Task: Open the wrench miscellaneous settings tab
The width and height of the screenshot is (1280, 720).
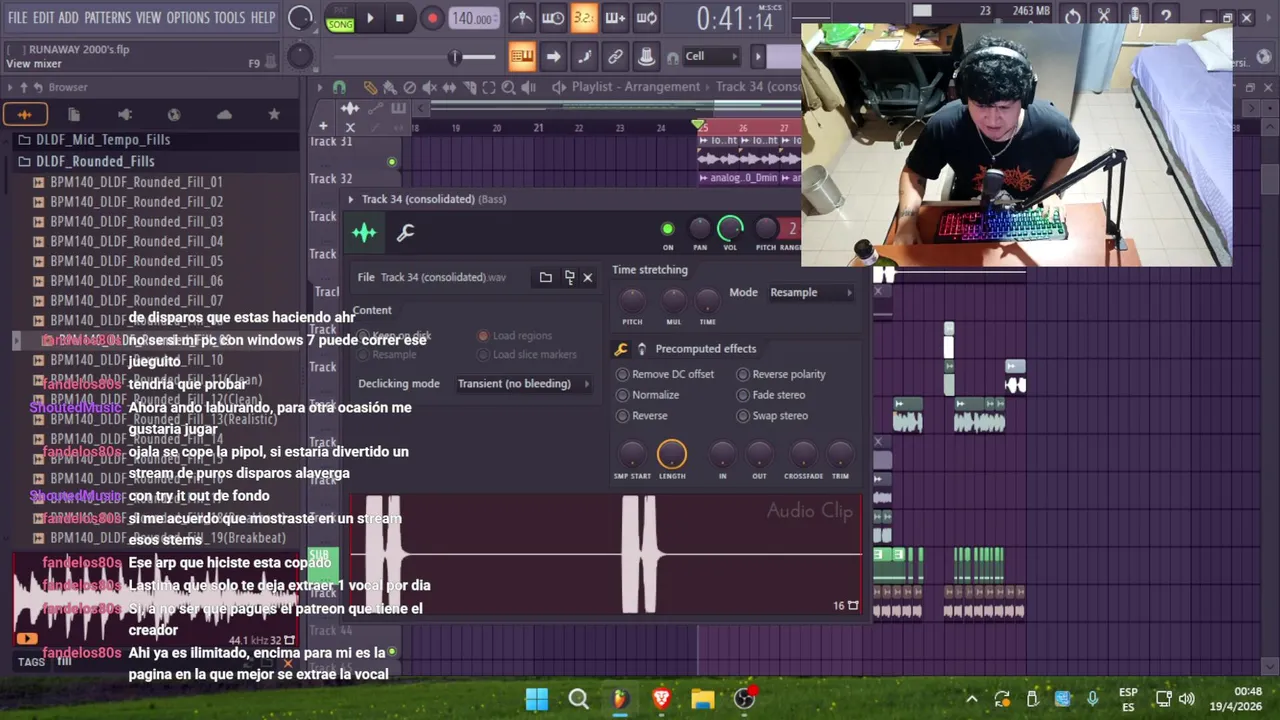Action: coord(405,233)
